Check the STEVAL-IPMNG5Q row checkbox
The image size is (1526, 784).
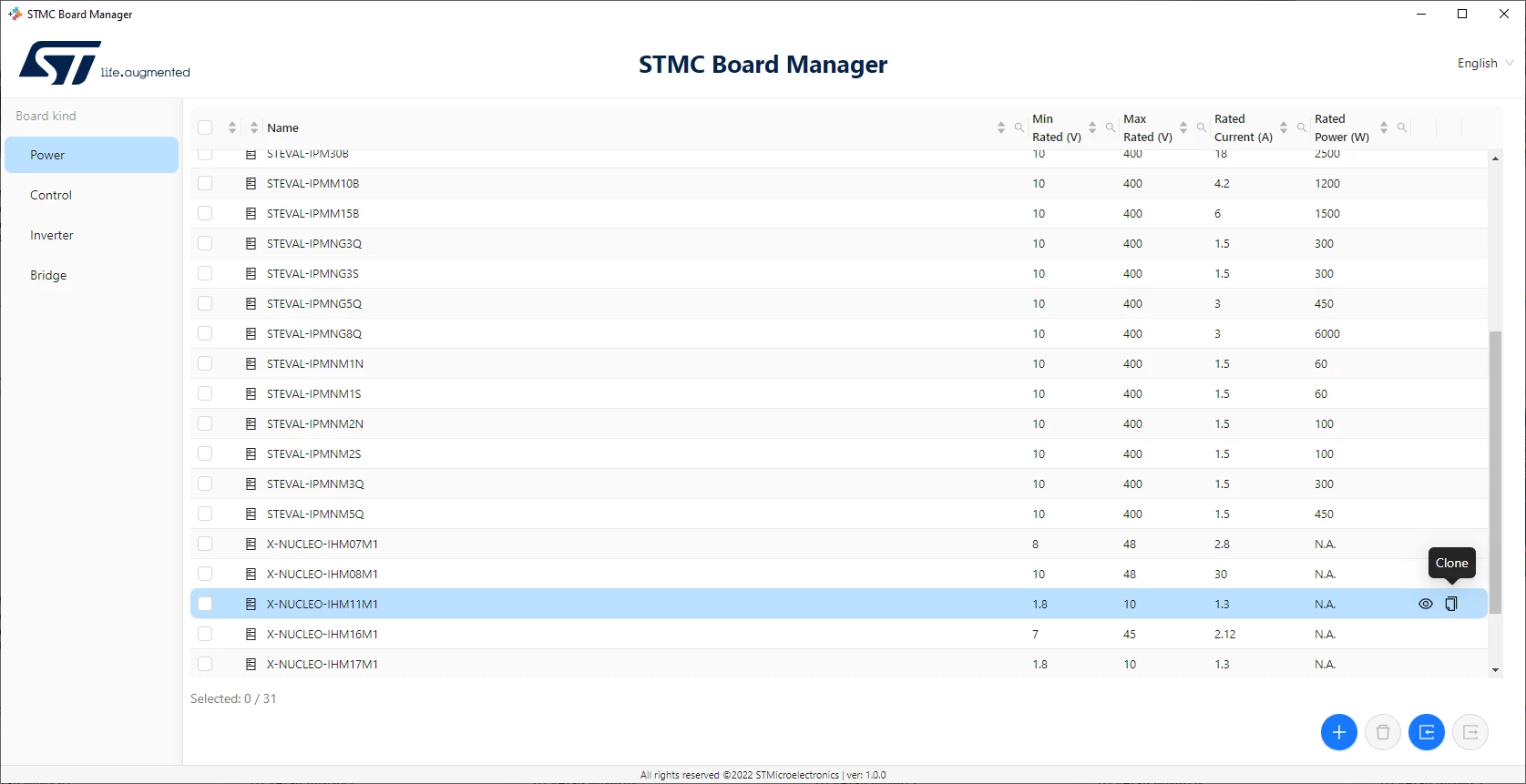[205, 303]
